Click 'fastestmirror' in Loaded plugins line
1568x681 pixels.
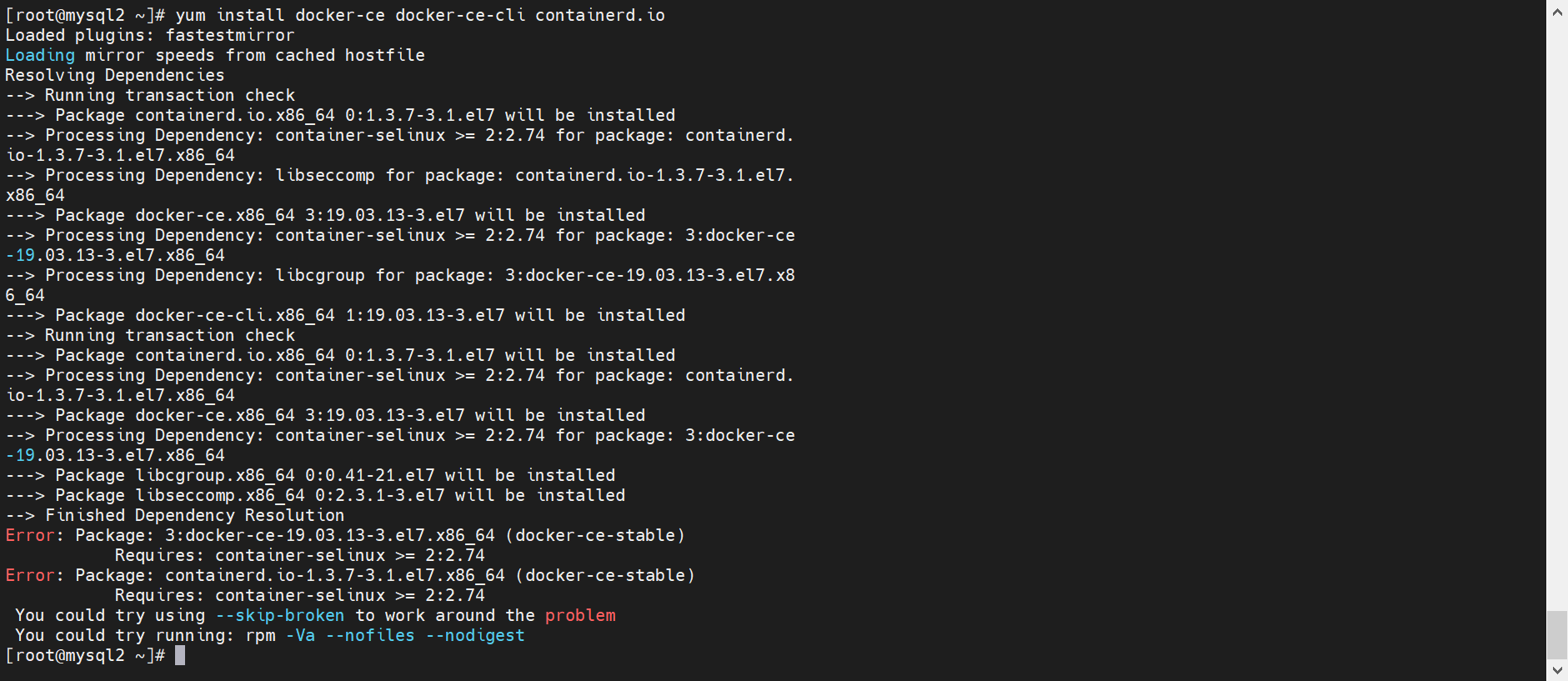pyautogui.click(x=230, y=35)
